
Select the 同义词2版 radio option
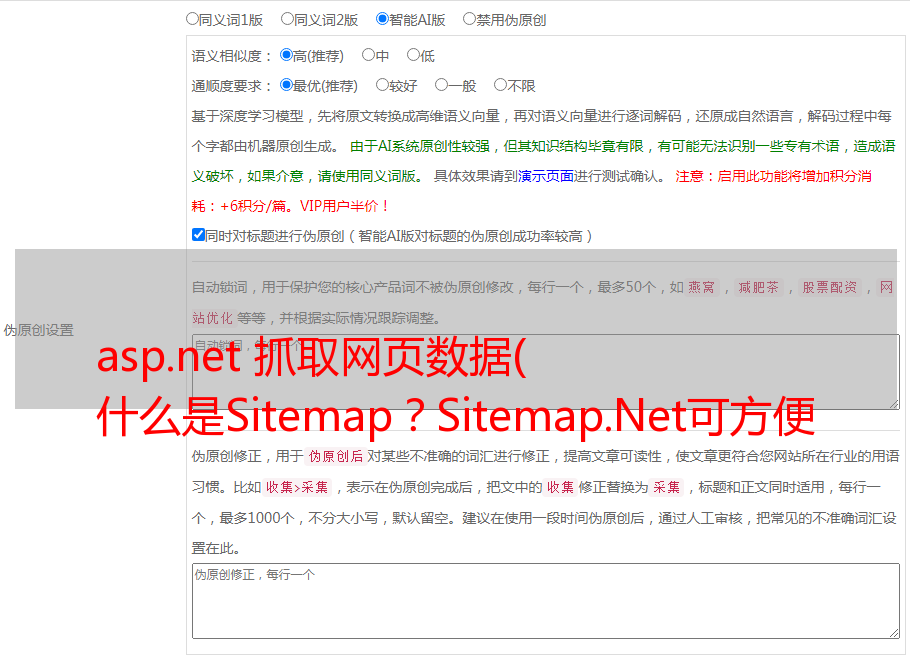(287, 19)
